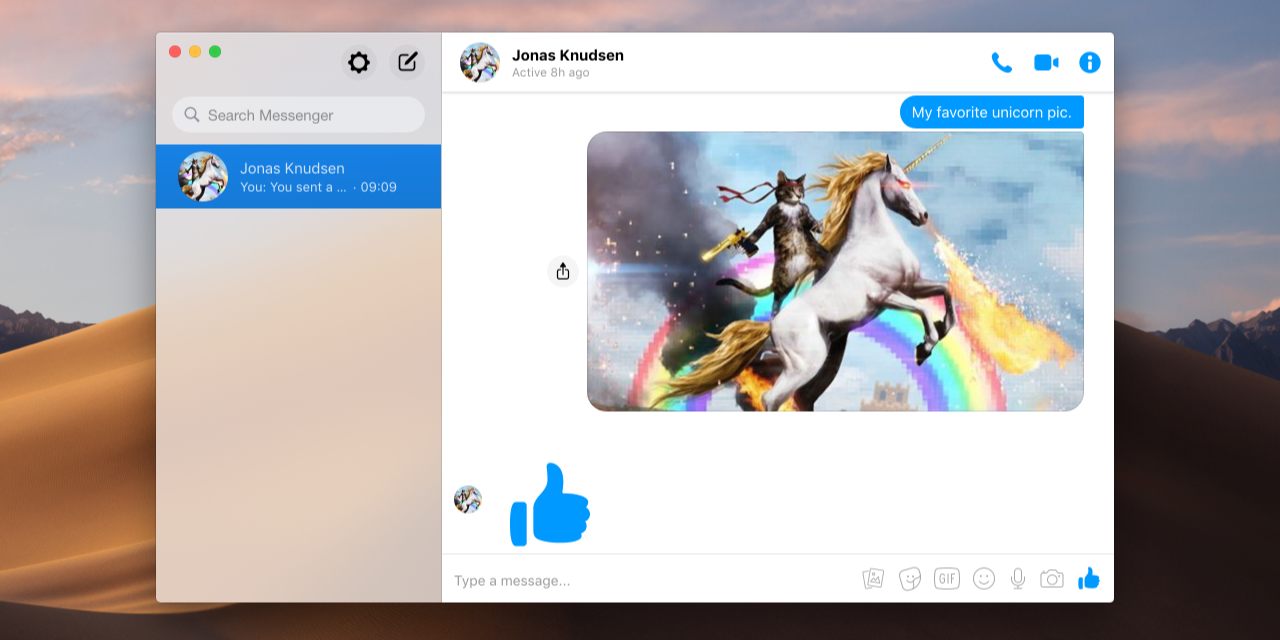Send a thumbs-up like
1280x640 pixels.
pos(1089,578)
